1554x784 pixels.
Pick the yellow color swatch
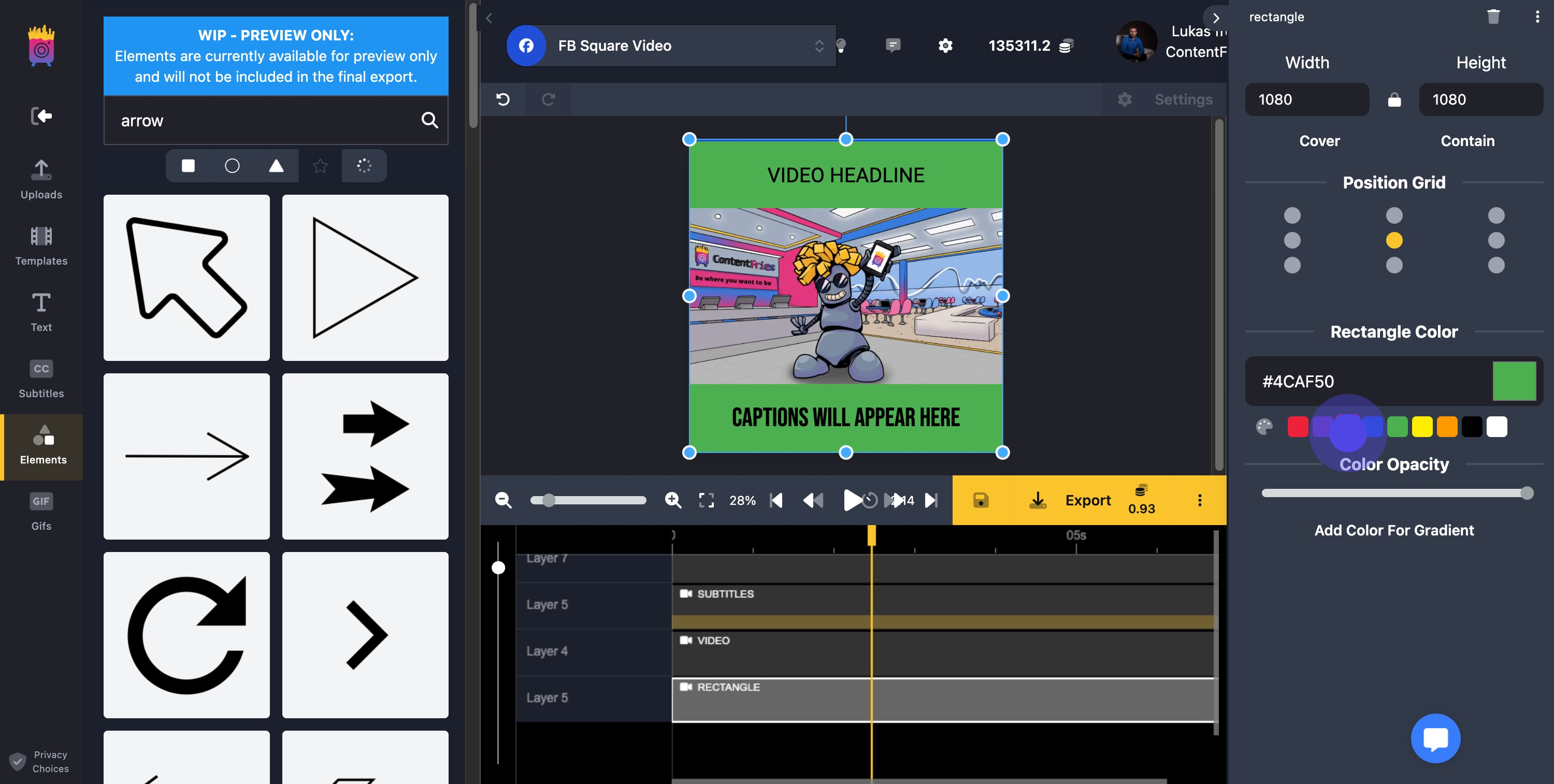pyautogui.click(x=1422, y=427)
